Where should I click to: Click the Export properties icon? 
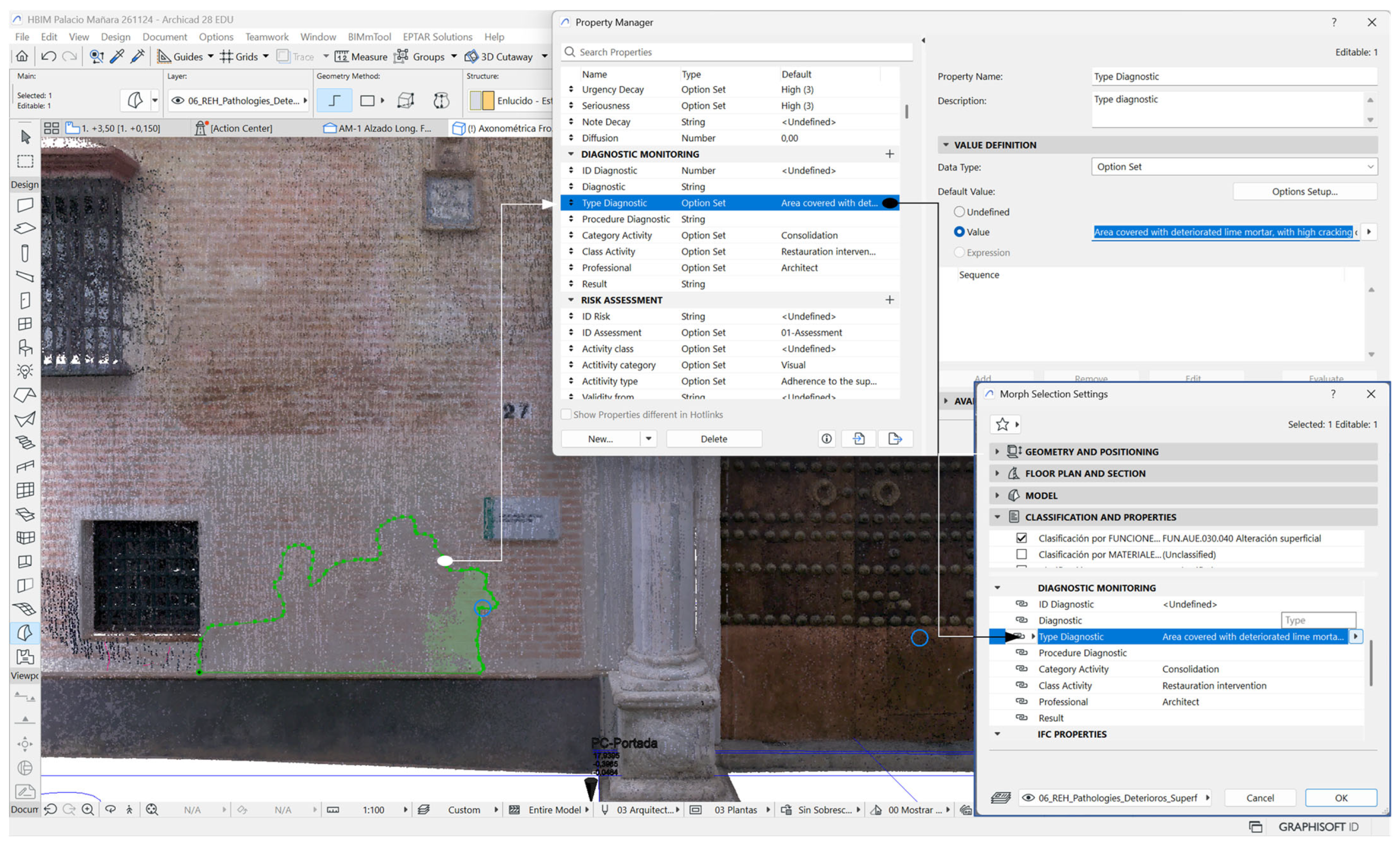[x=895, y=438]
